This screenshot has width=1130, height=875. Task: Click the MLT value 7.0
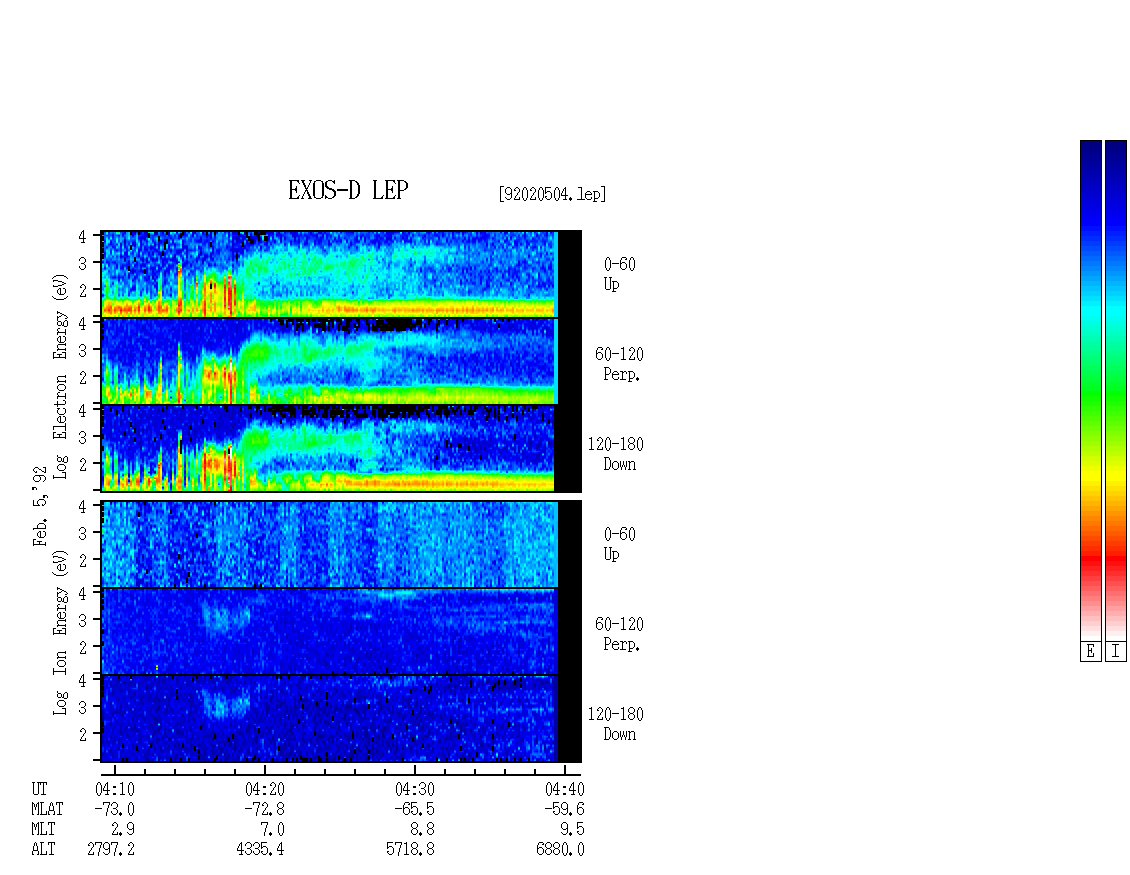coord(272,830)
